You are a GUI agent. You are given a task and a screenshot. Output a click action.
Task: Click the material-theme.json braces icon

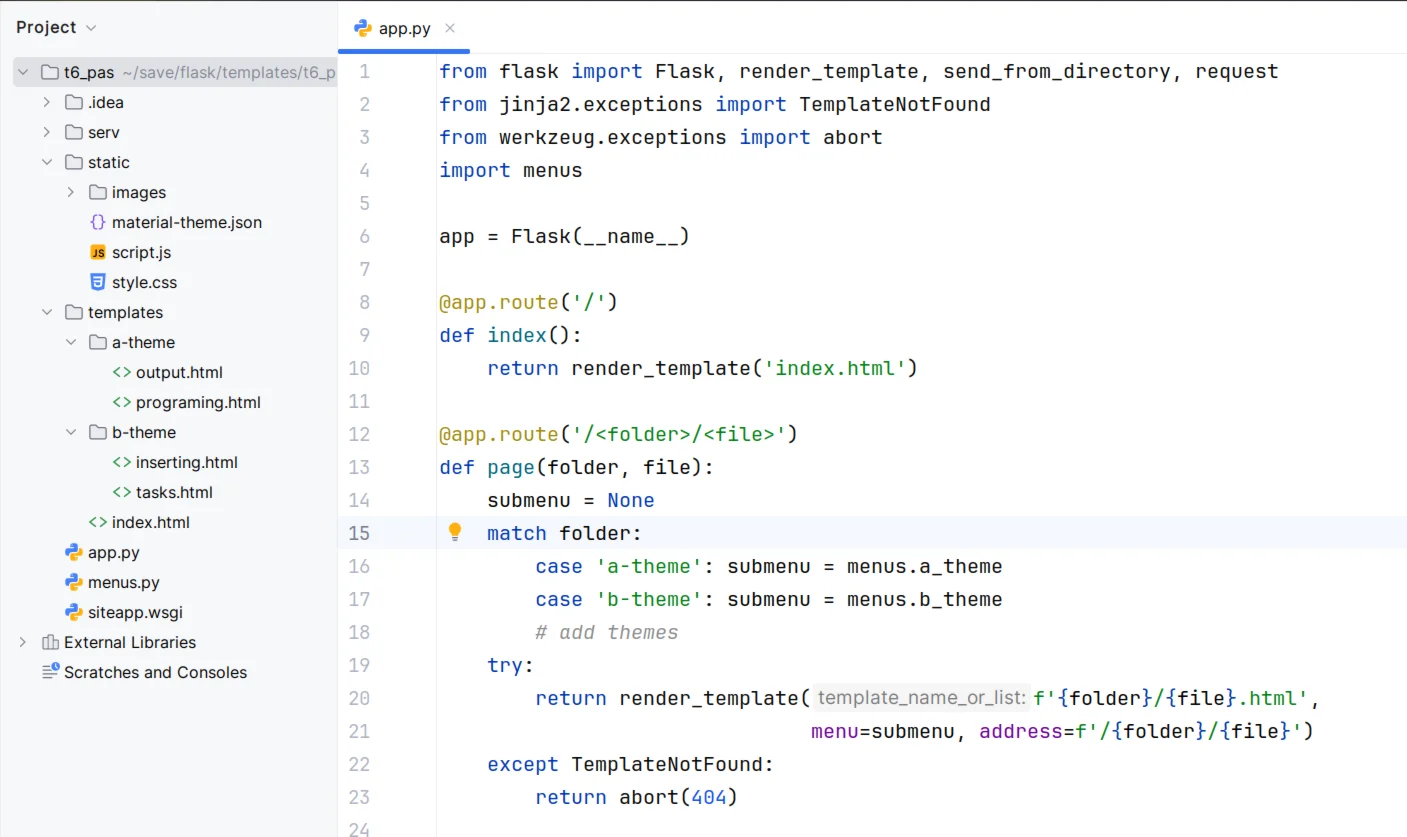[97, 222]
